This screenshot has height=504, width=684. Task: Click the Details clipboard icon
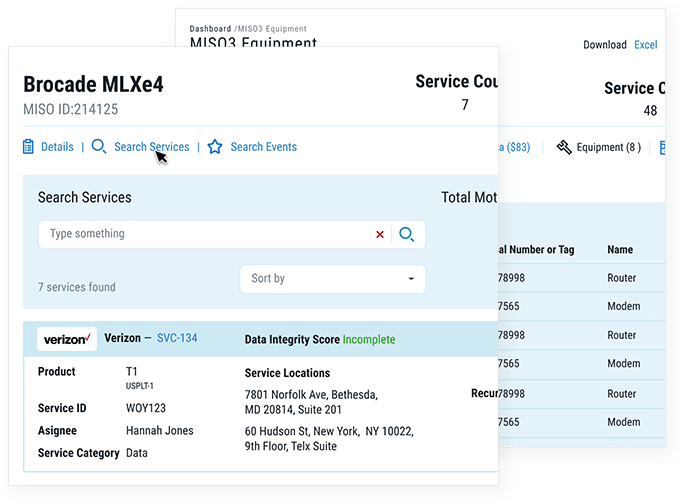coord(28,147)
